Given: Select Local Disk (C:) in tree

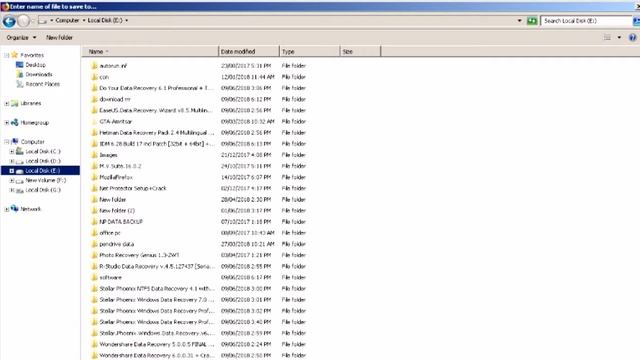Looking at the screenshot, I should (x=43, y=151).
